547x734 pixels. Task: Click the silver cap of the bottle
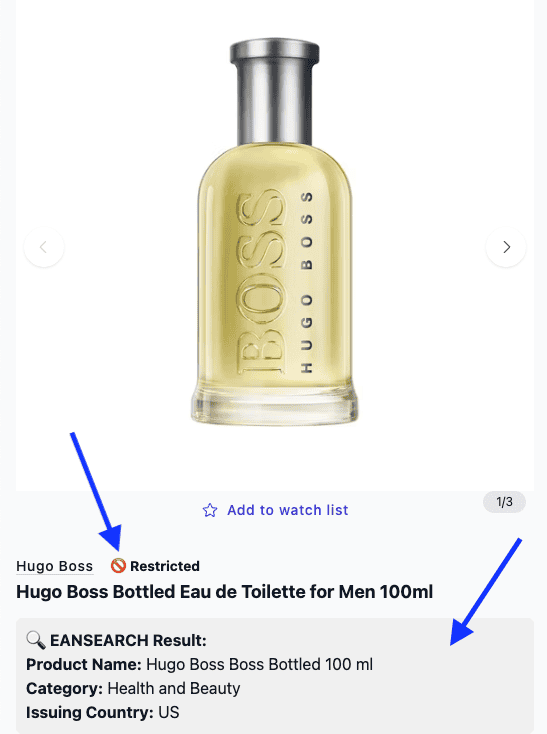pyautogui.click(x=275, y=91)
